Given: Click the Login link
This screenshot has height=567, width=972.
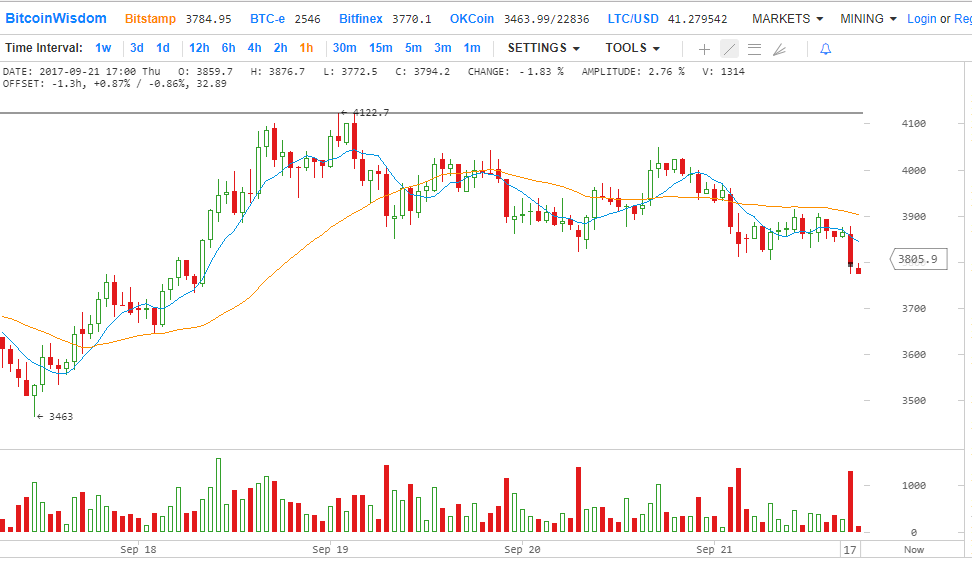Looking at the screenshot, I should click(921, 19).
